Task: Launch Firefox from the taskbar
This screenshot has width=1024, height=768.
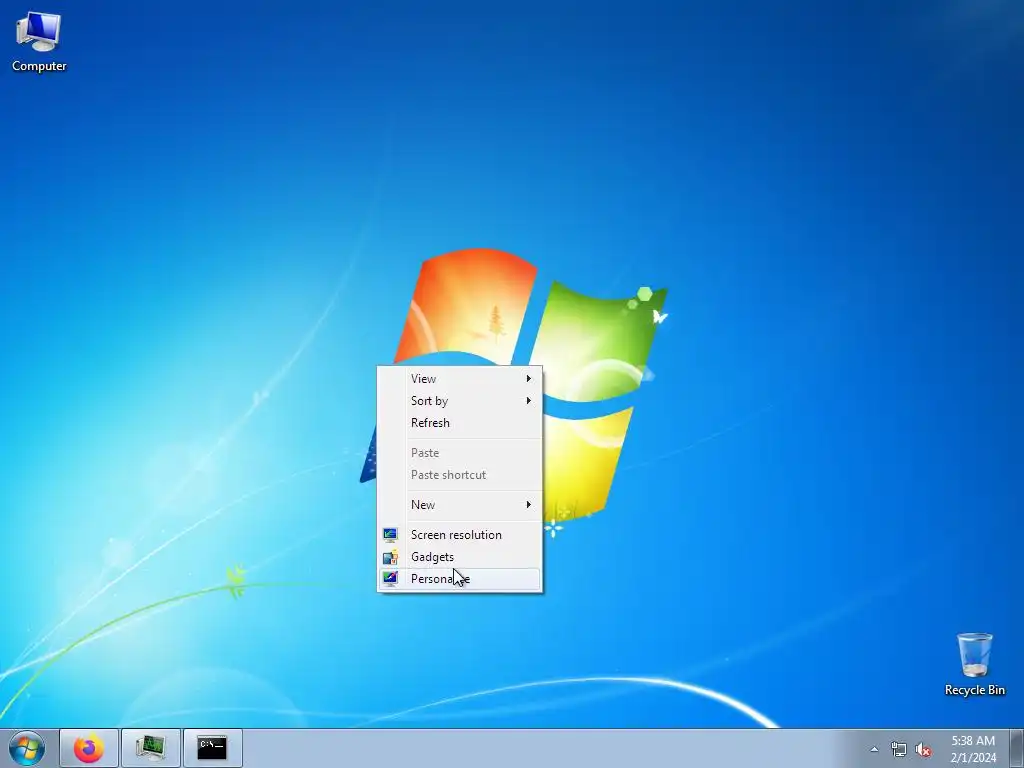Action: 89,748
